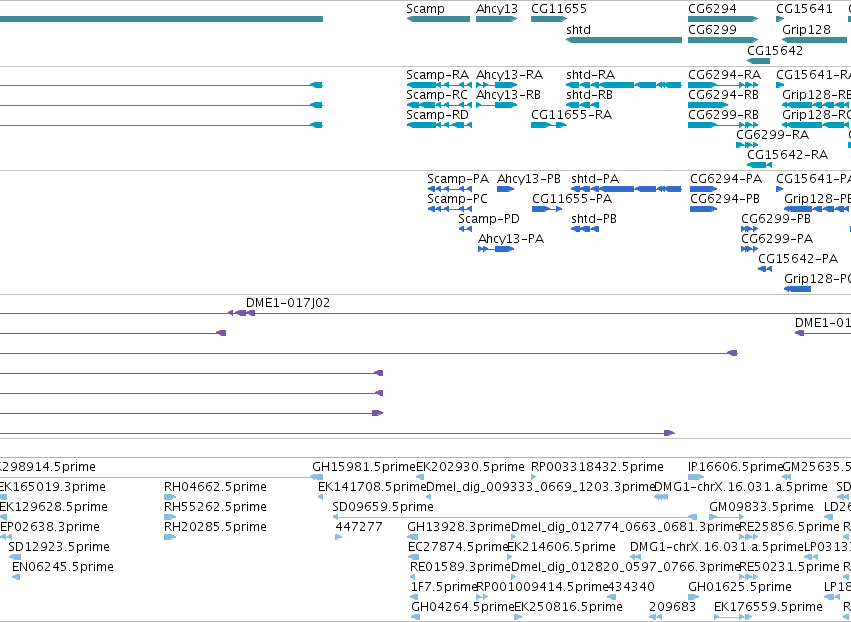Click the CG11655 gene label
Screen dimensions: 851x622
pos(558,9)
